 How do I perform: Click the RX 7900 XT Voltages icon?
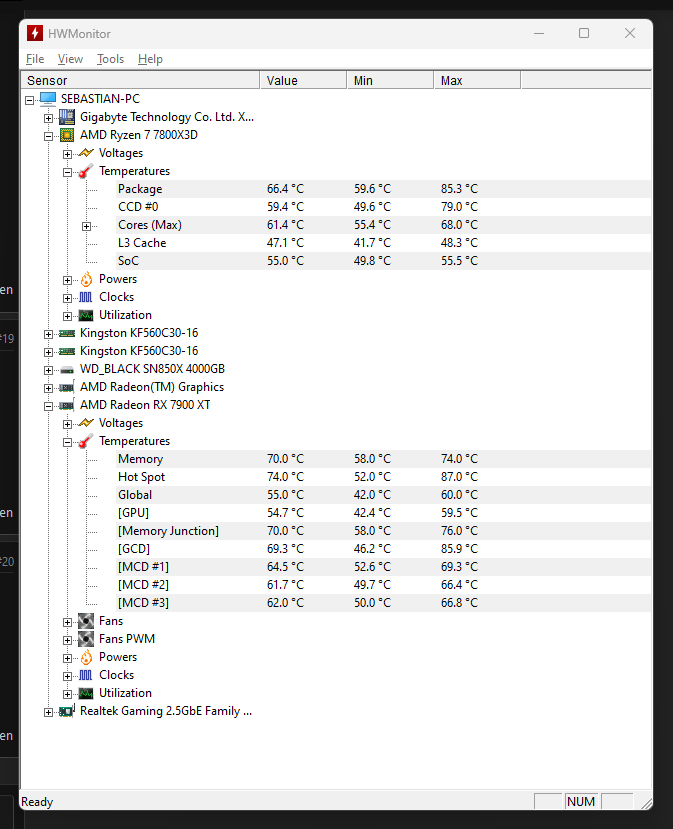pos(86,423)
